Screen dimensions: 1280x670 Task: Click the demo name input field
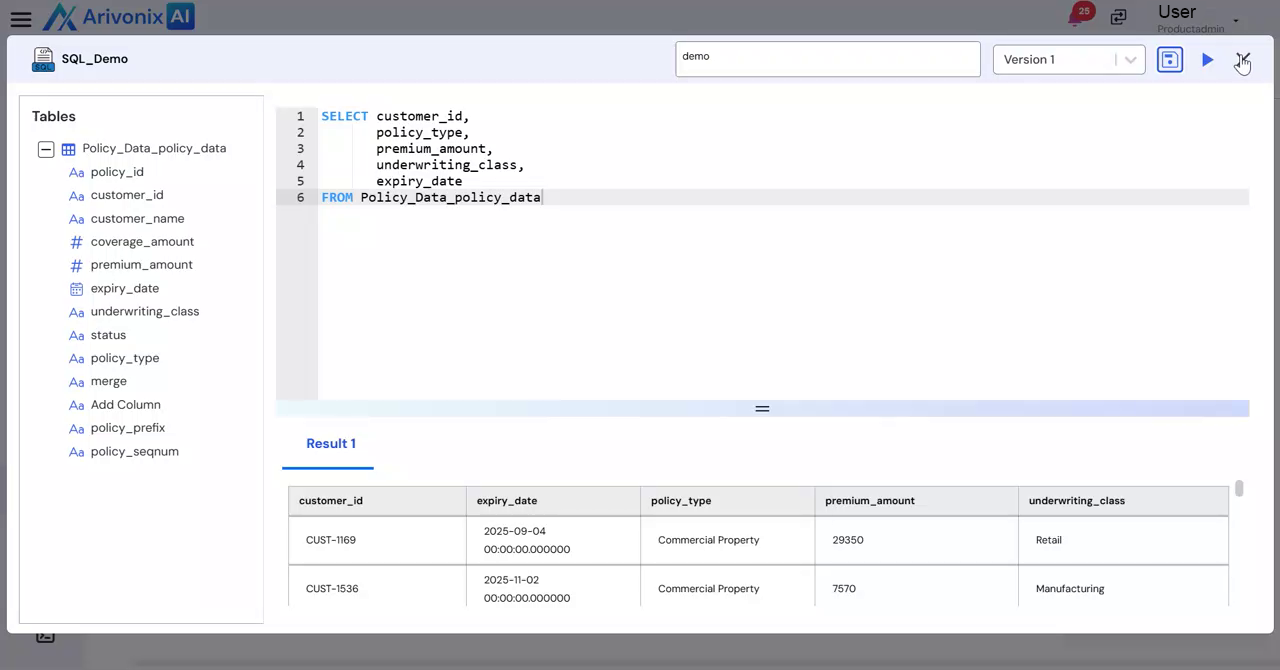click(827, 59)
